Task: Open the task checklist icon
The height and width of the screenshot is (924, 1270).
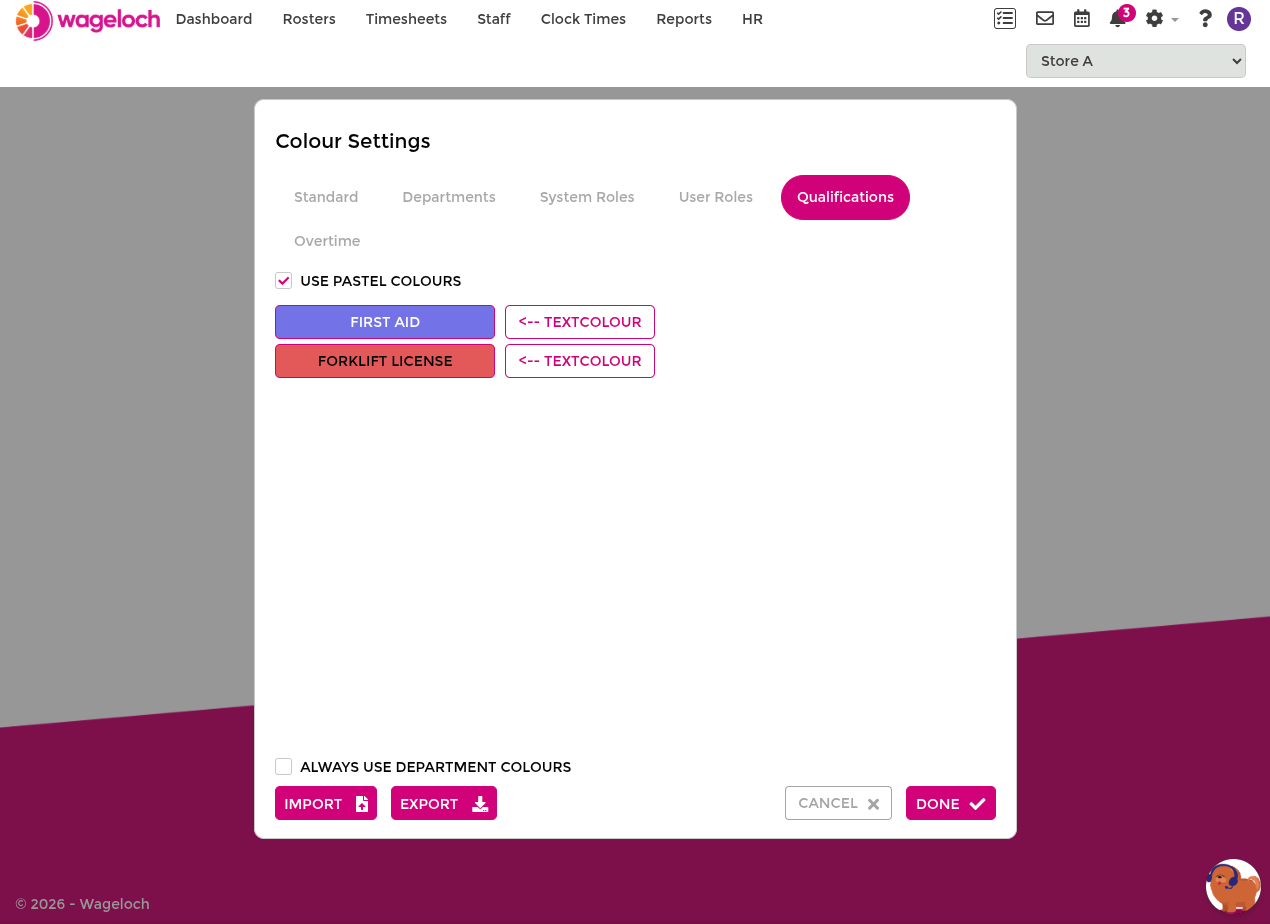Action: pyautogui.click(x=1005, y=18)
